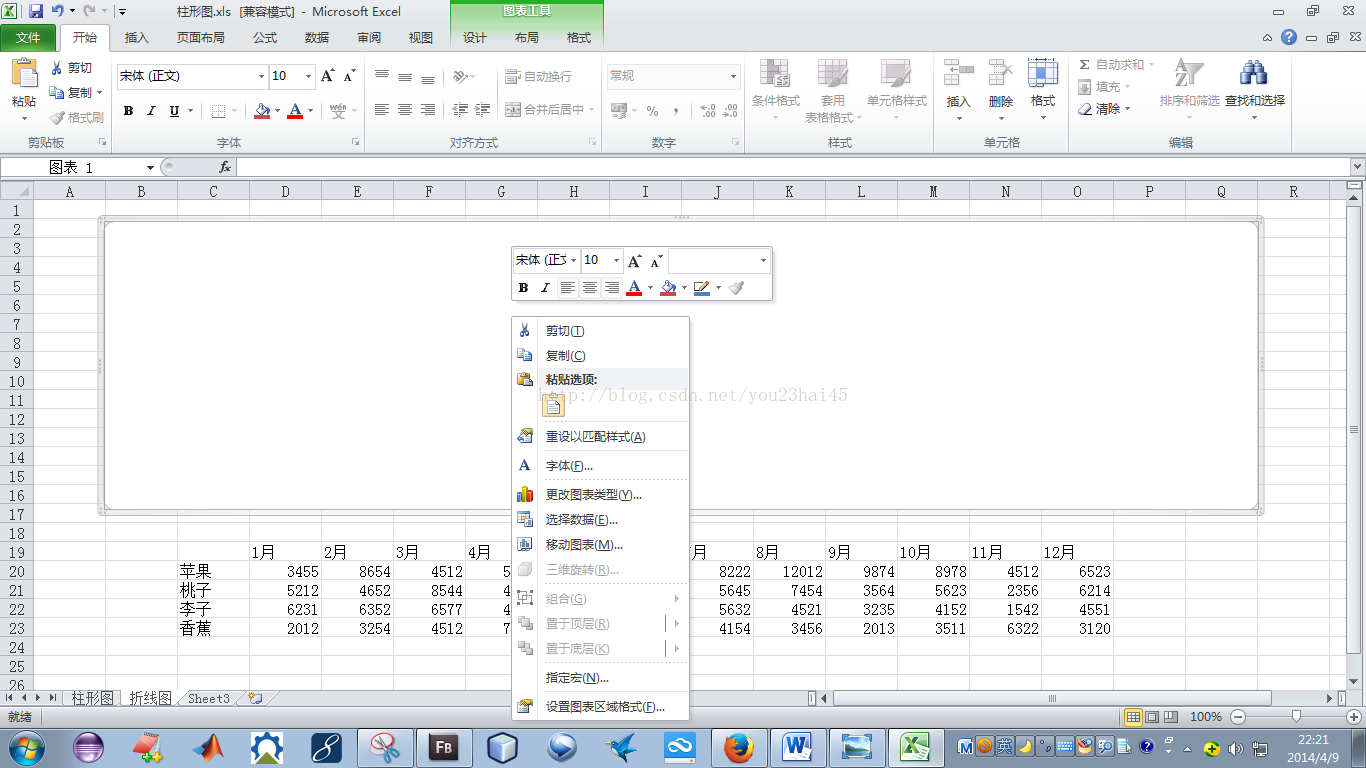
Task: Switch to the 设计 (Design) chart tools tab
Action: coord(475,38)
